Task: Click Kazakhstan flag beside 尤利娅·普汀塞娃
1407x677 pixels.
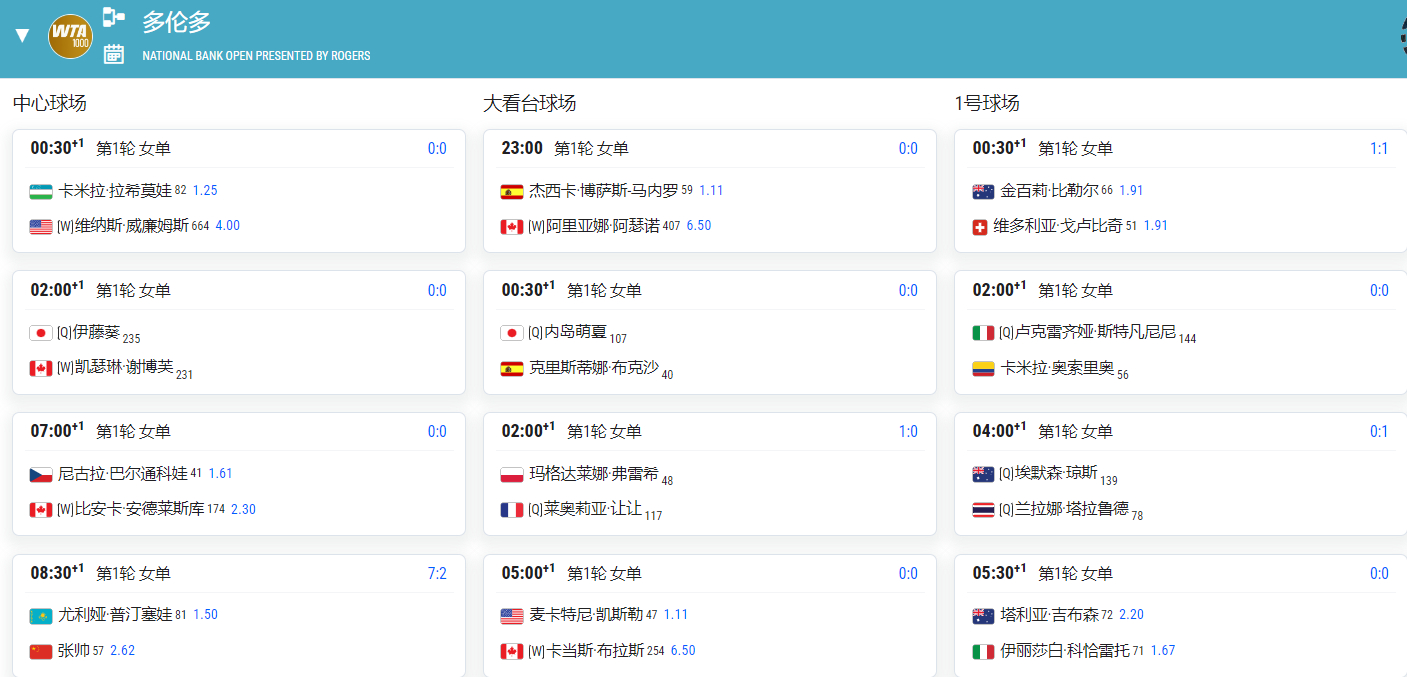Action: click(41, 616)
